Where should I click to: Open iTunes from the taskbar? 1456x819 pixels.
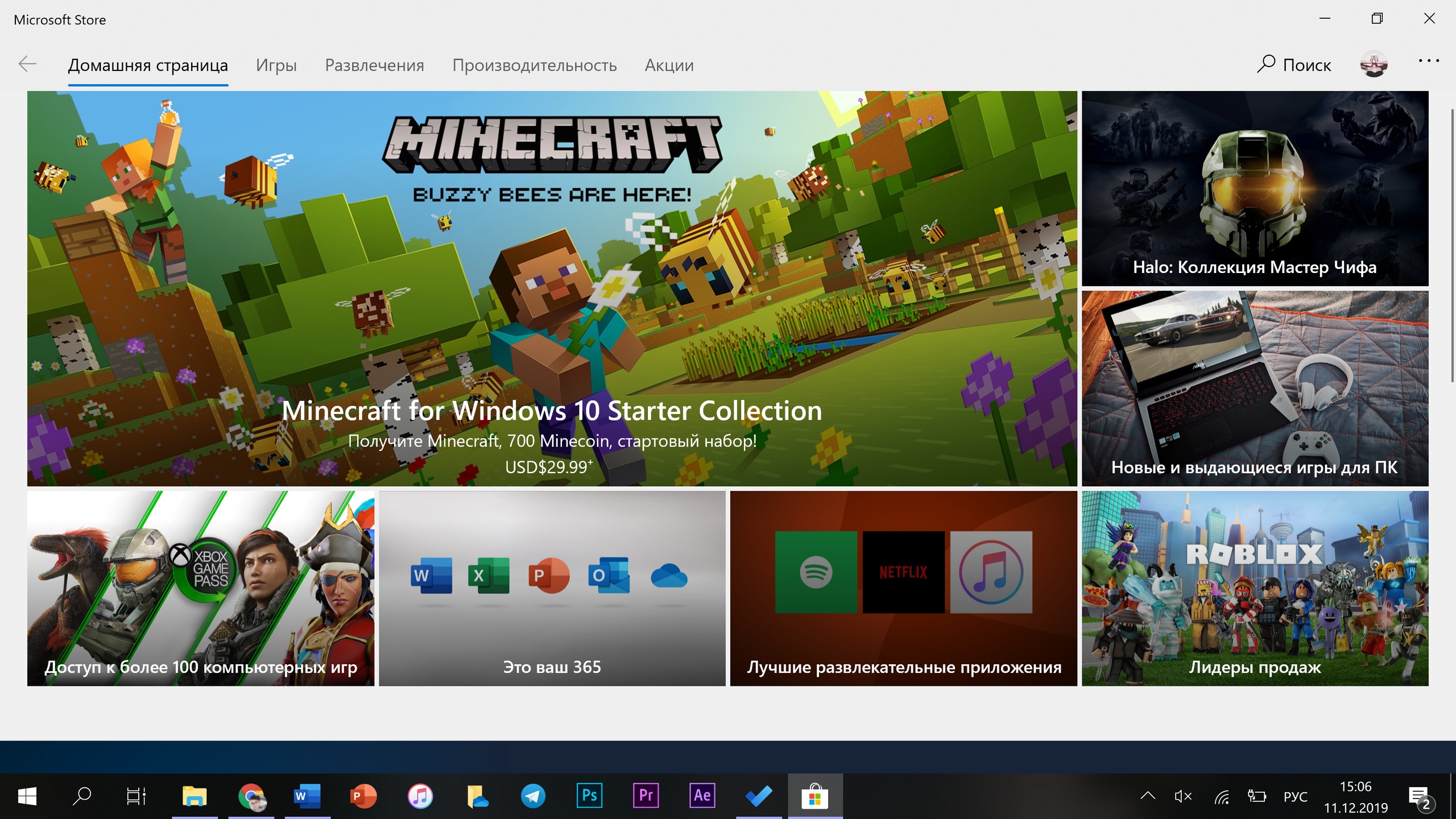420,796
